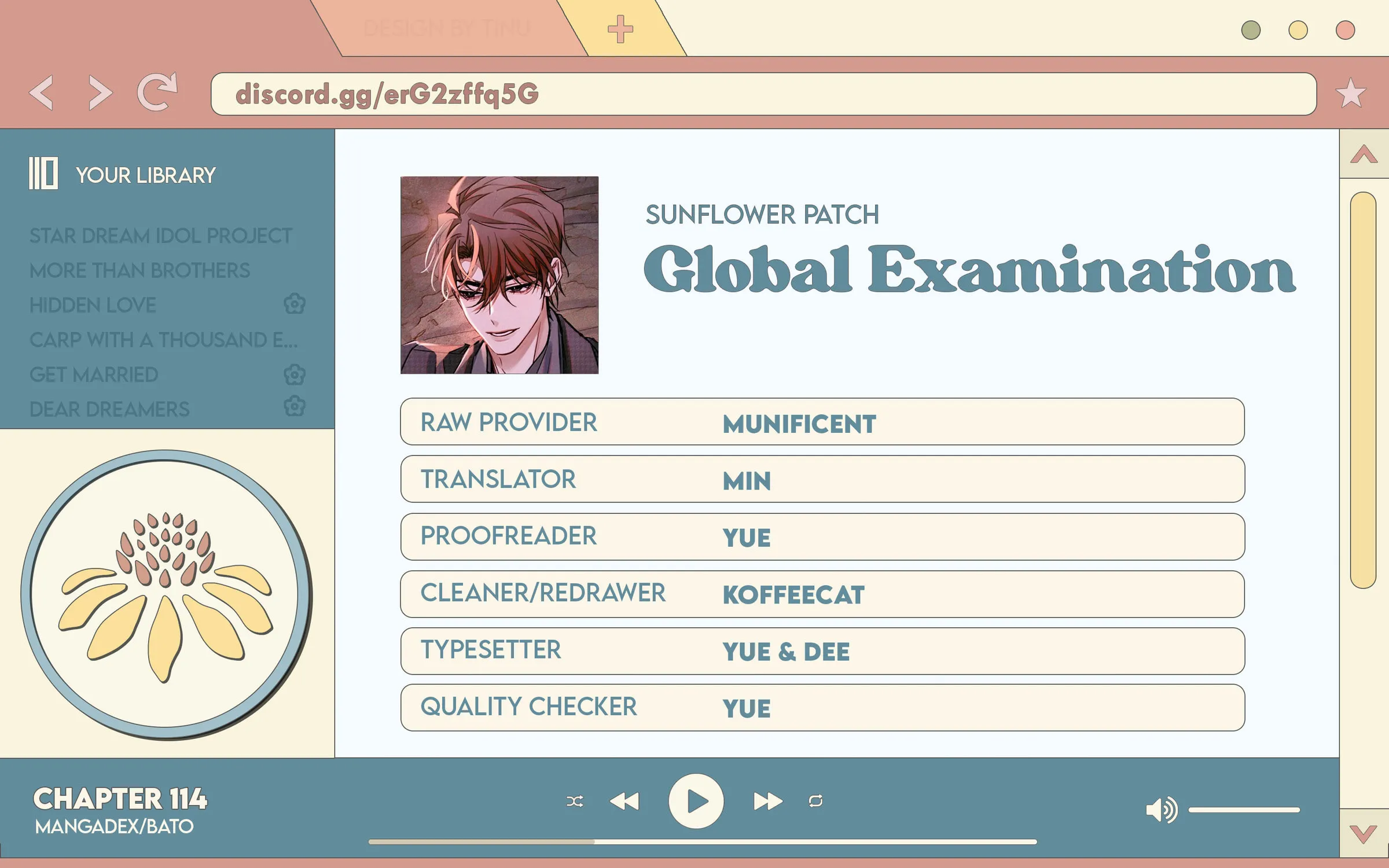Click the Global Examination title
This screenshot has height=868, width=1389.
click(x=969, y=269)
